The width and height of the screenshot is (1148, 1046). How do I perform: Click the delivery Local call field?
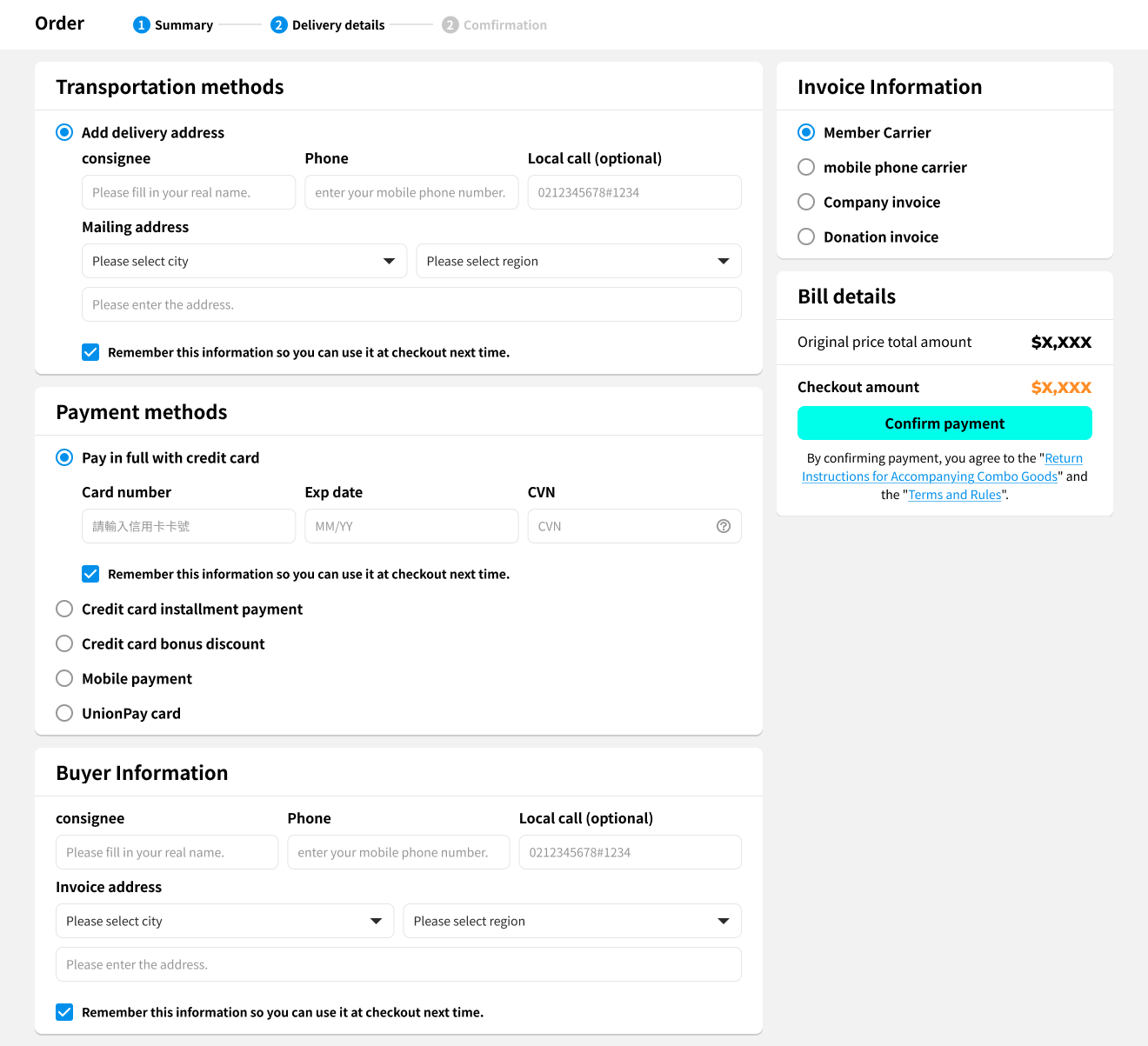[635, 192]
